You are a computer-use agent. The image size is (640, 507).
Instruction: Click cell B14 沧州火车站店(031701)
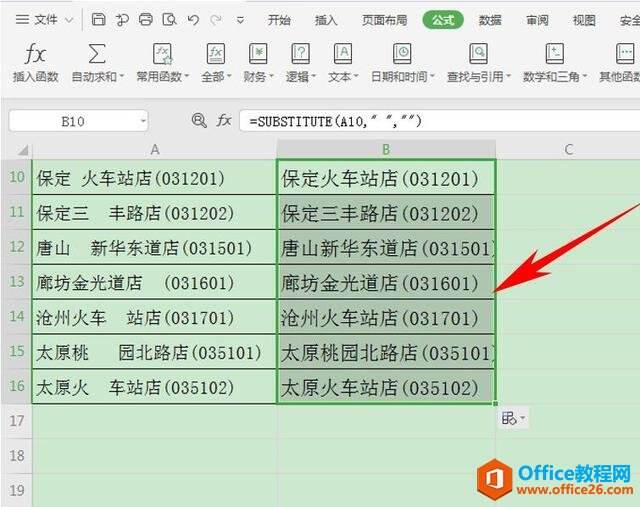pyautogui.click(x=386, y=317)
